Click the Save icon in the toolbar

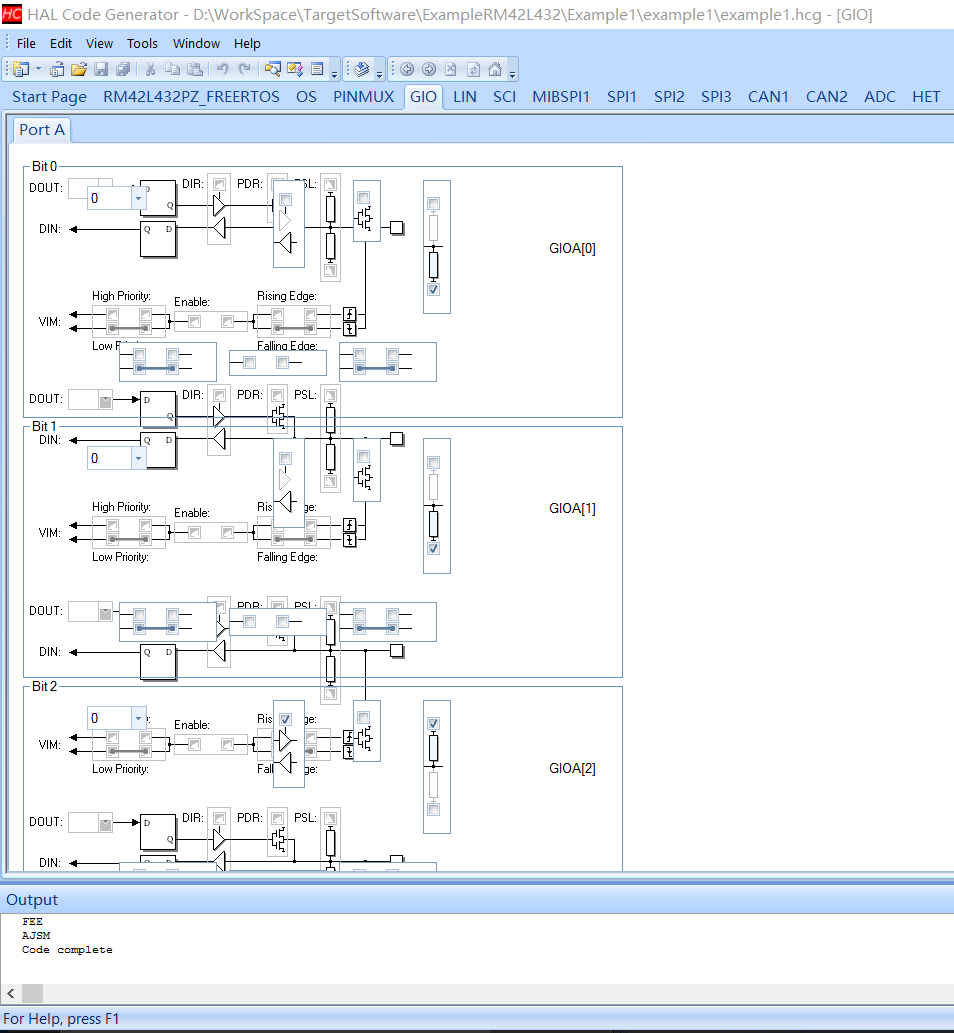coord(101,69)
